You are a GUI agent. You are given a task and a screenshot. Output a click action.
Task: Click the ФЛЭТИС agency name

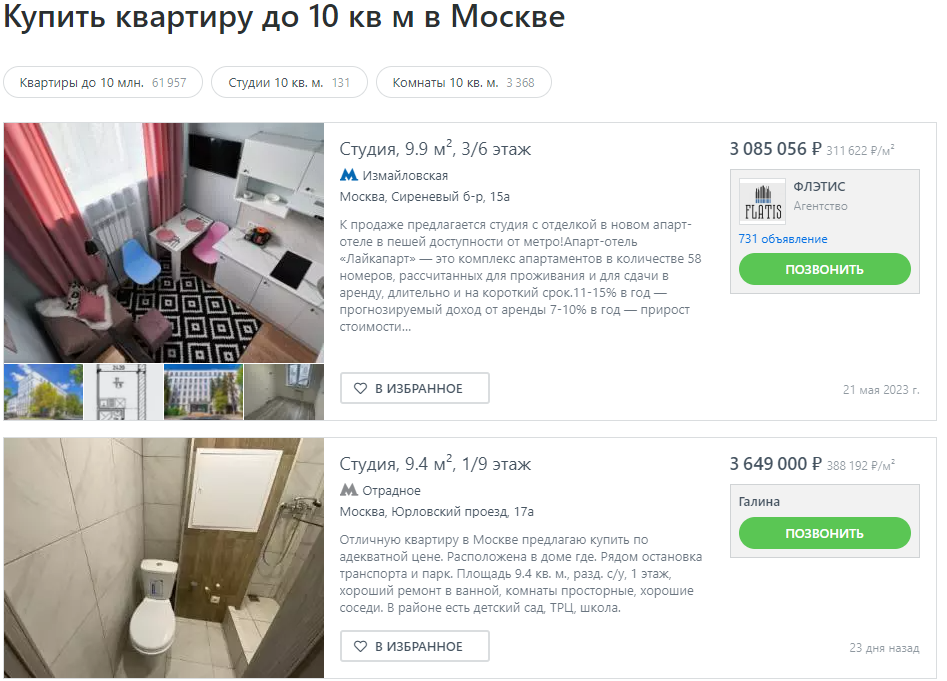click(819, 187)
